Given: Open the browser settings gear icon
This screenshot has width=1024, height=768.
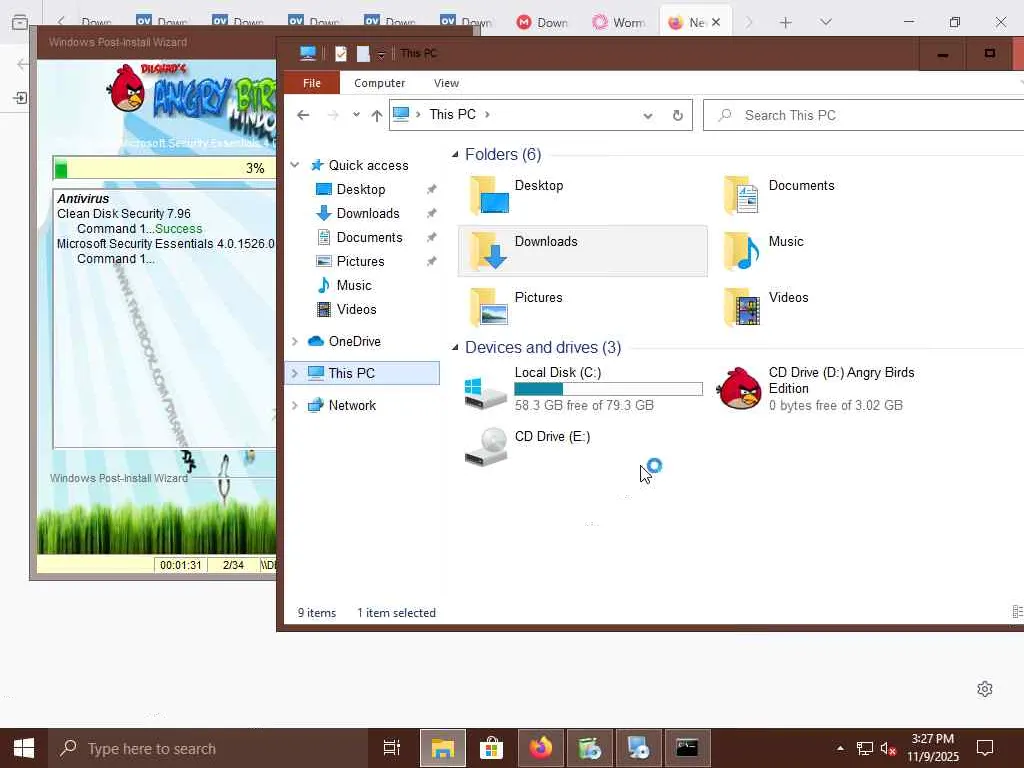Looking at the screenshot, I should (985, 689).
